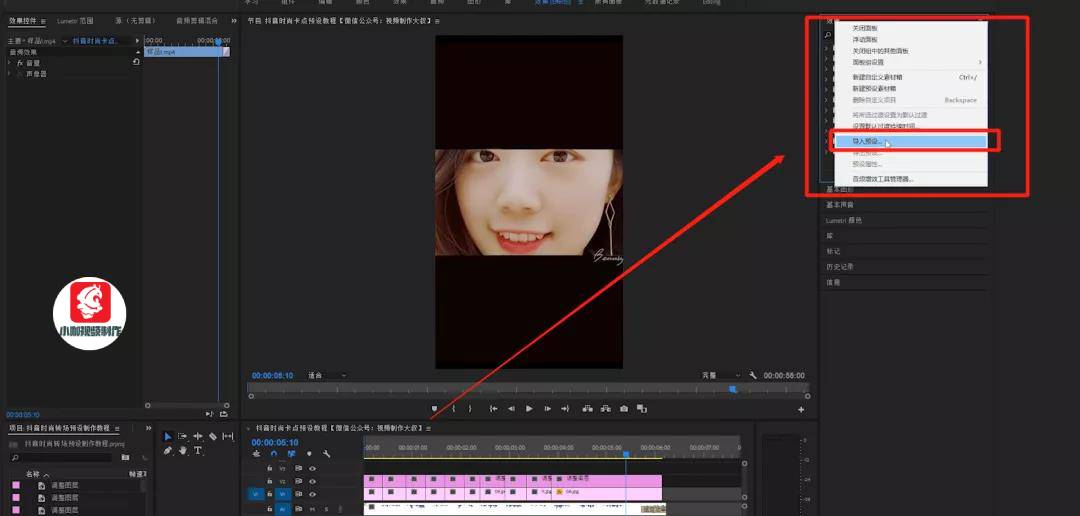The image size is (1080, 516).
Task: Open the project panel overflow double-chevron
Action: 148,429
